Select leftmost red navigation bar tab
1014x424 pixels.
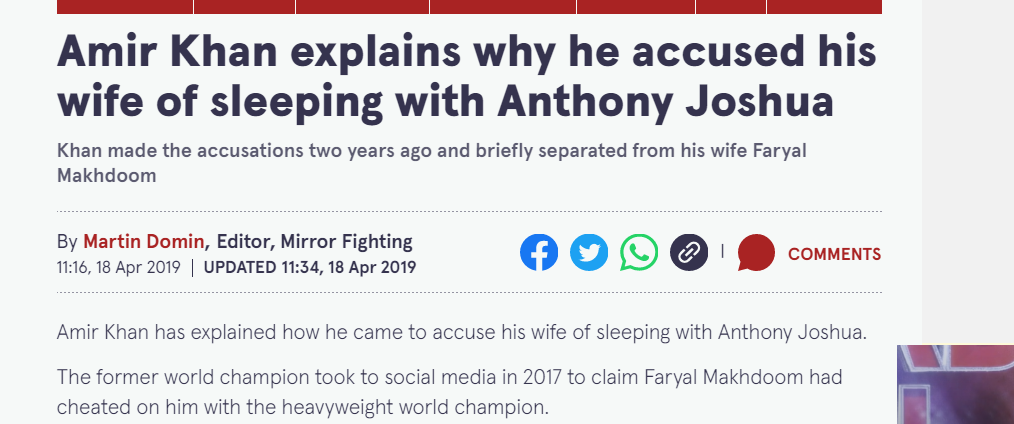(125, 6)
